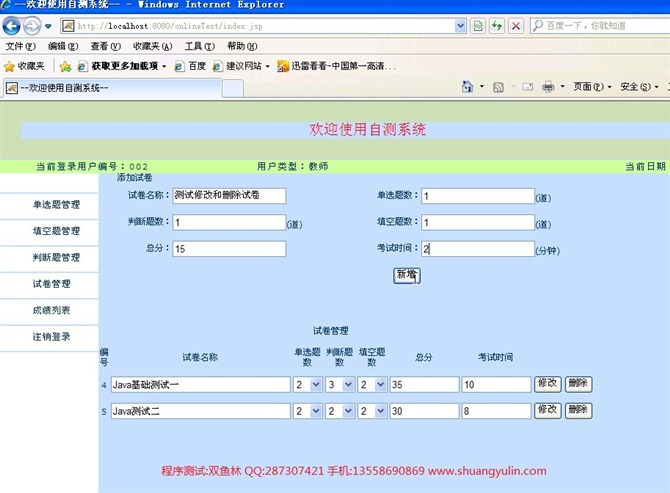670x493 pixels.
Task: Open the 查看(V) menu
Action: point(106,46)
